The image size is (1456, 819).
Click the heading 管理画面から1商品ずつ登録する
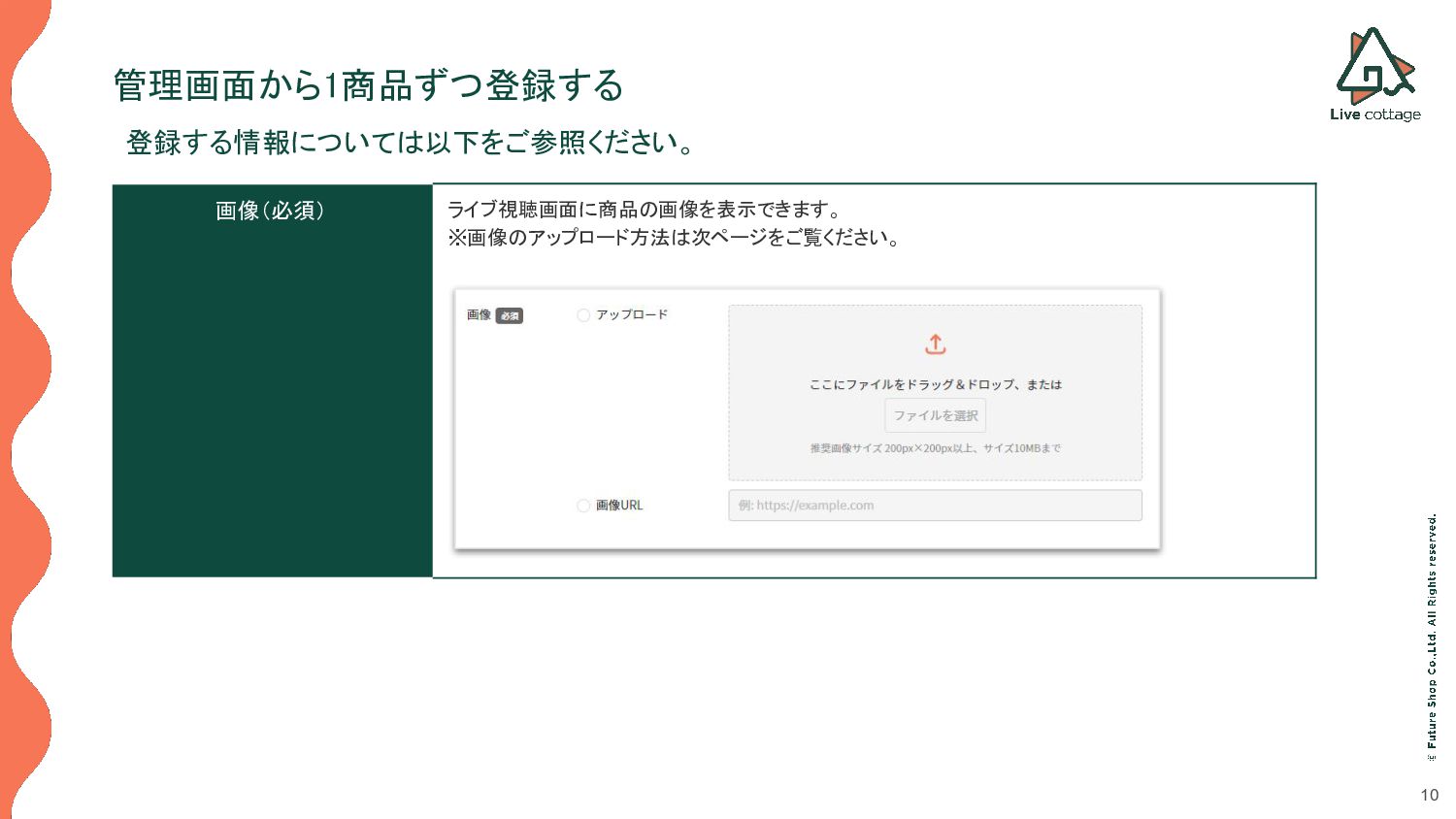pos(369,85)
